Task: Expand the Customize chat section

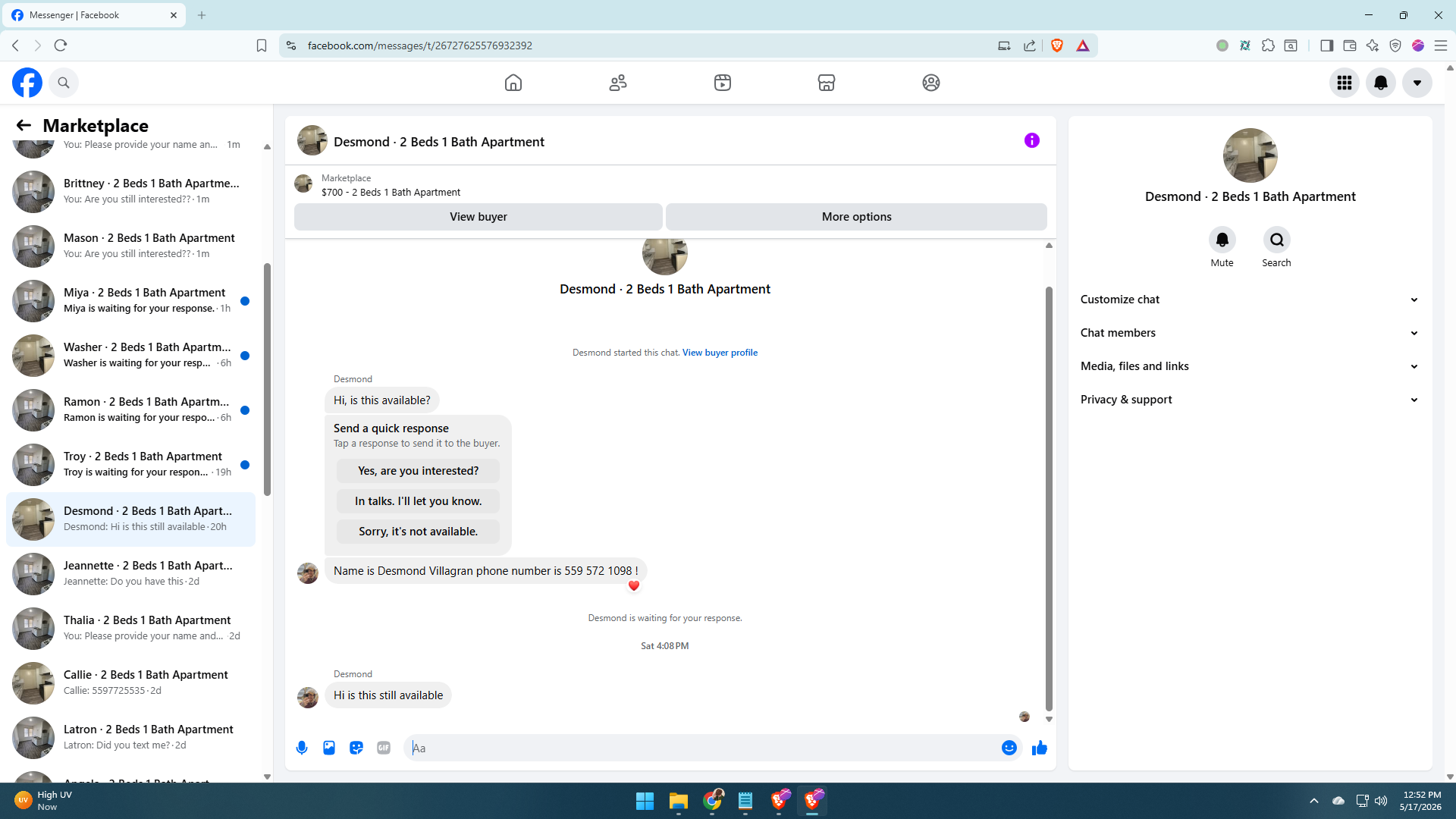Action: [x=1250, y=300]
